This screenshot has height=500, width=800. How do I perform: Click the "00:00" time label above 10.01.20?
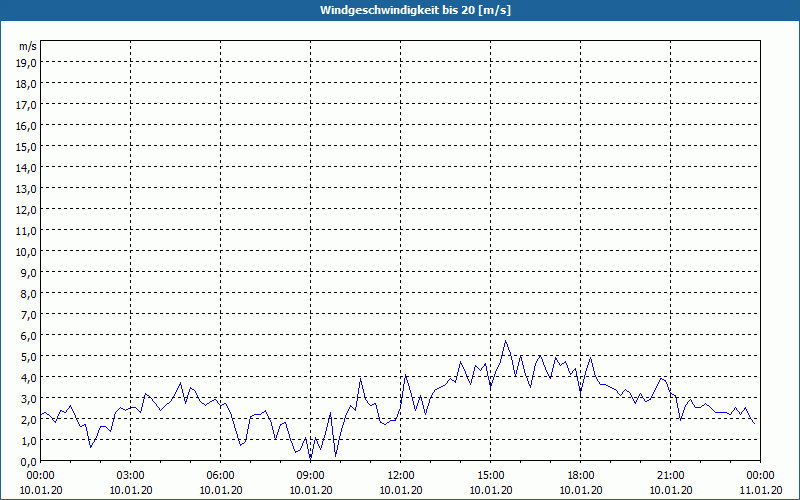click(x=41, y=476)
